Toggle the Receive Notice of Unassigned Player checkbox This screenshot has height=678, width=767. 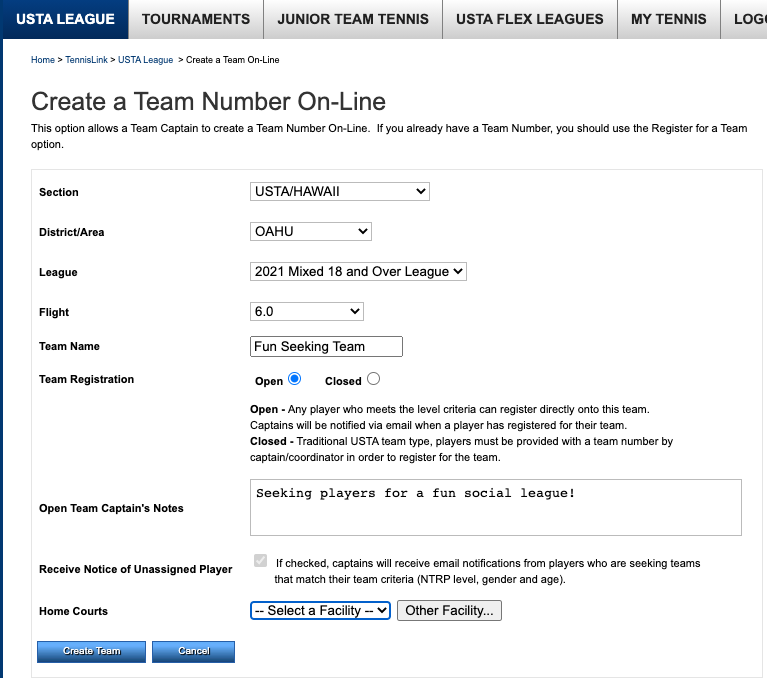(x=261, y=562)
